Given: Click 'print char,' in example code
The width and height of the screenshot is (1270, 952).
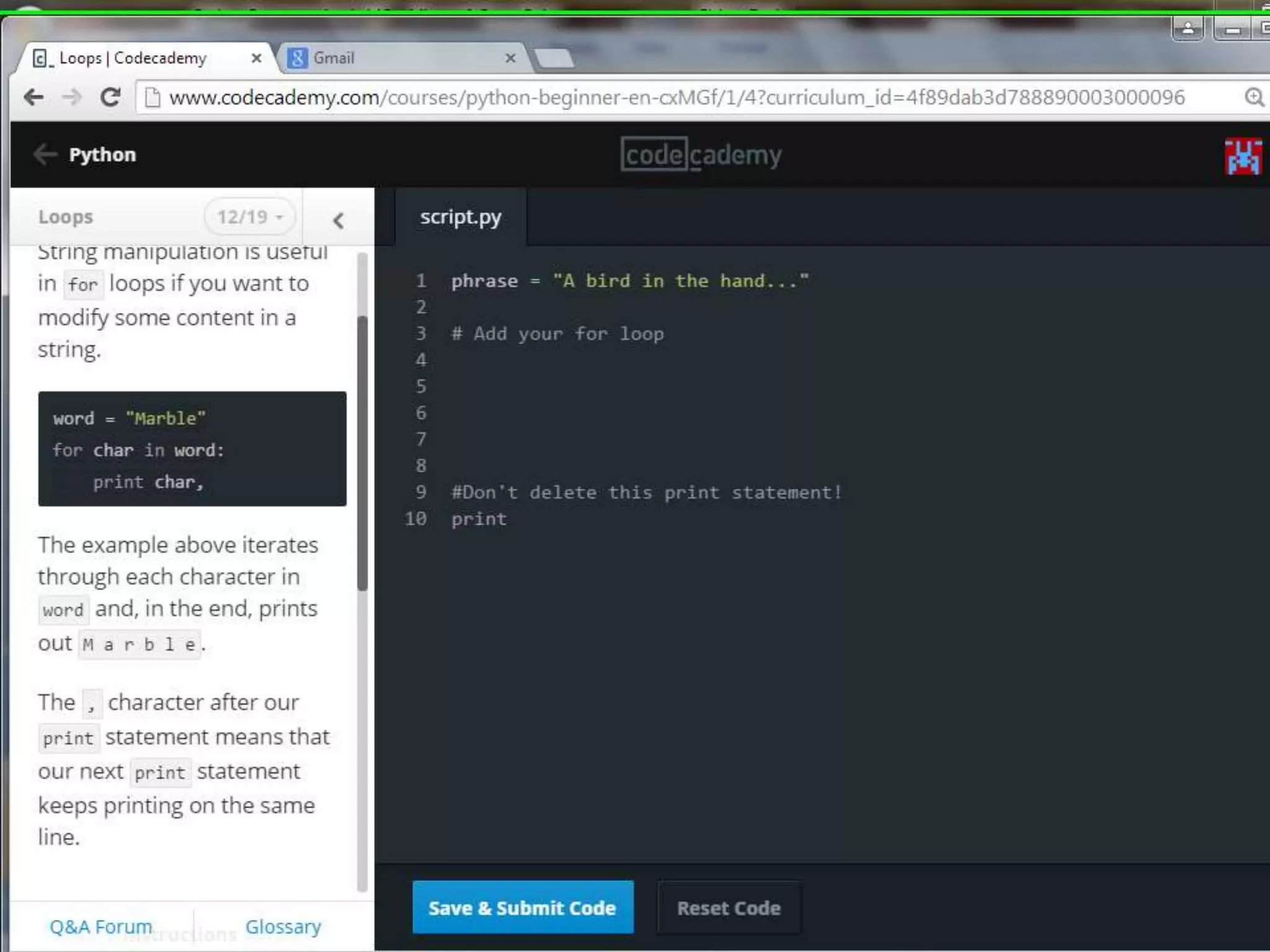Looking at the screenshot, I should (148, 482).
